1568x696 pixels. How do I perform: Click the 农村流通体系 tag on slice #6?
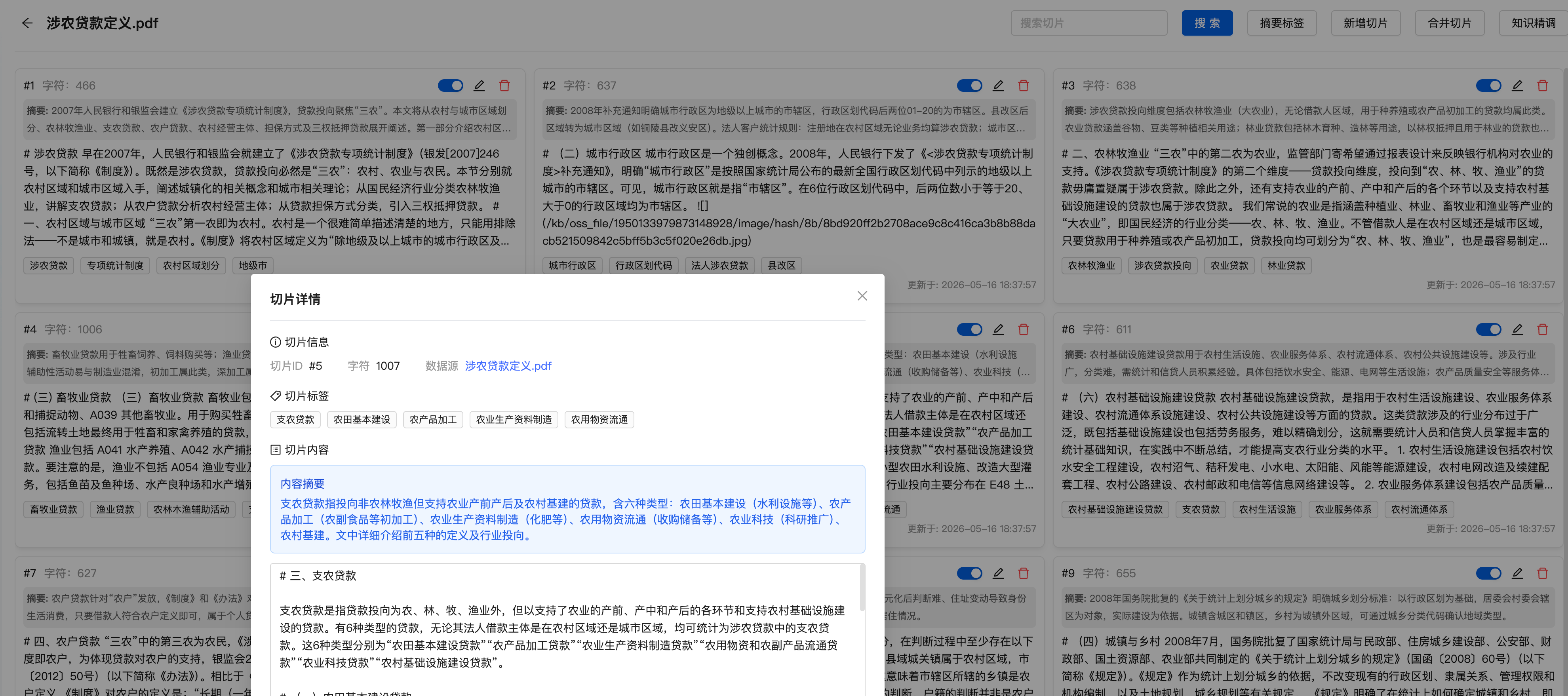(x=1420, y=510)
